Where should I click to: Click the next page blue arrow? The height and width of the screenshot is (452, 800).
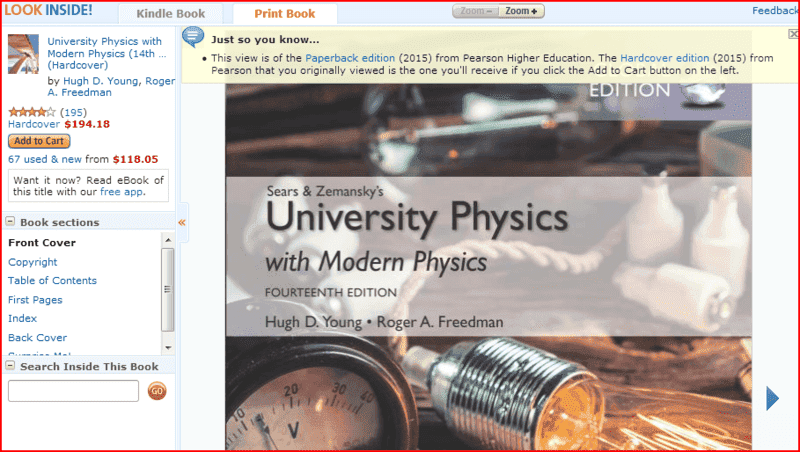[772, 398]
